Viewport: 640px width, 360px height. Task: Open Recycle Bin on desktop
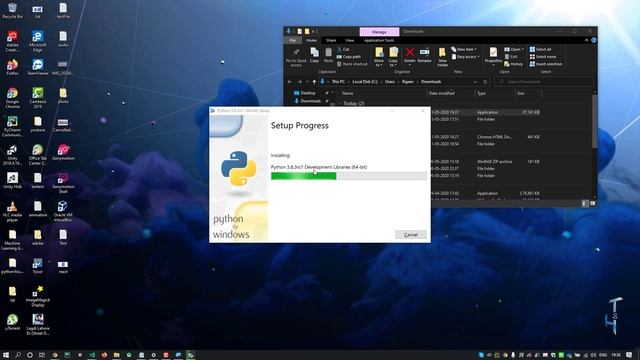coord(12,11)
